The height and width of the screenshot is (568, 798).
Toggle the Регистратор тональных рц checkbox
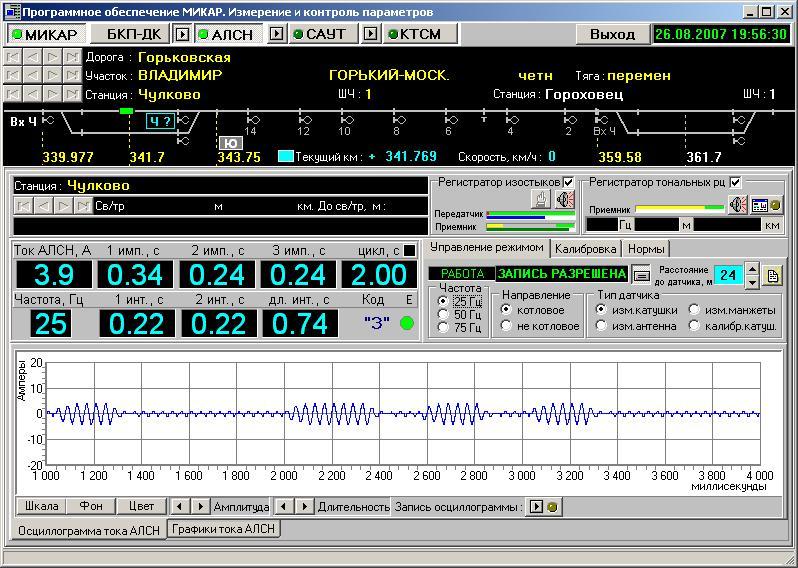pos(736,182)
